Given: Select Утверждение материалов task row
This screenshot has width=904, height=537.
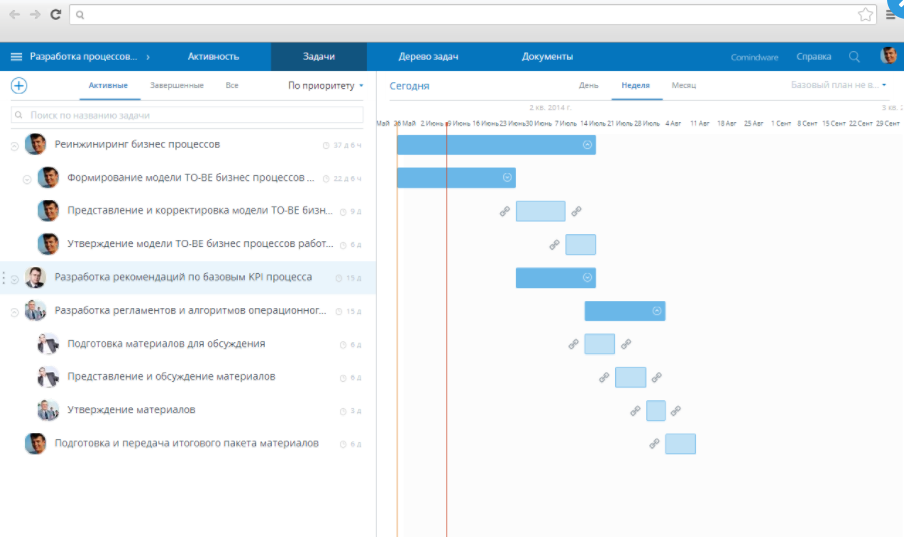Looking at the screenshot, I should coord(188,410).
